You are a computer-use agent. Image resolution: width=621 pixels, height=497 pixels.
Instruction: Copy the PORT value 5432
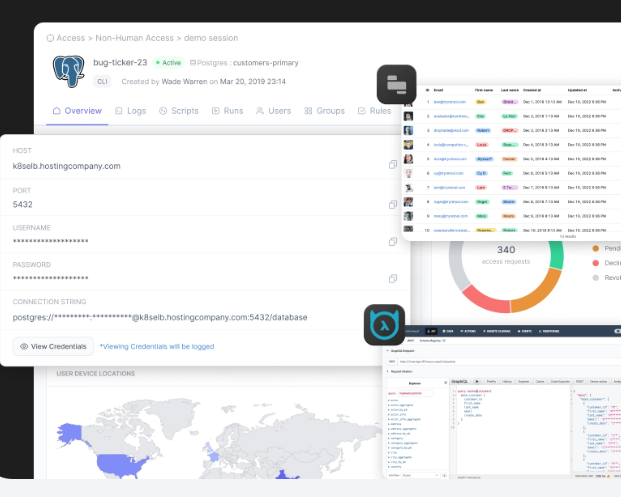point(392,204)
